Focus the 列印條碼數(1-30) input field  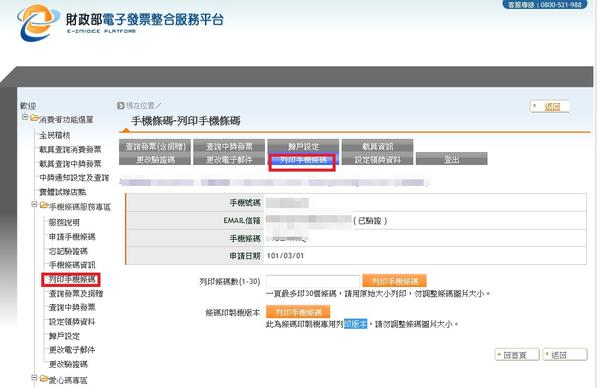point(313,282)
